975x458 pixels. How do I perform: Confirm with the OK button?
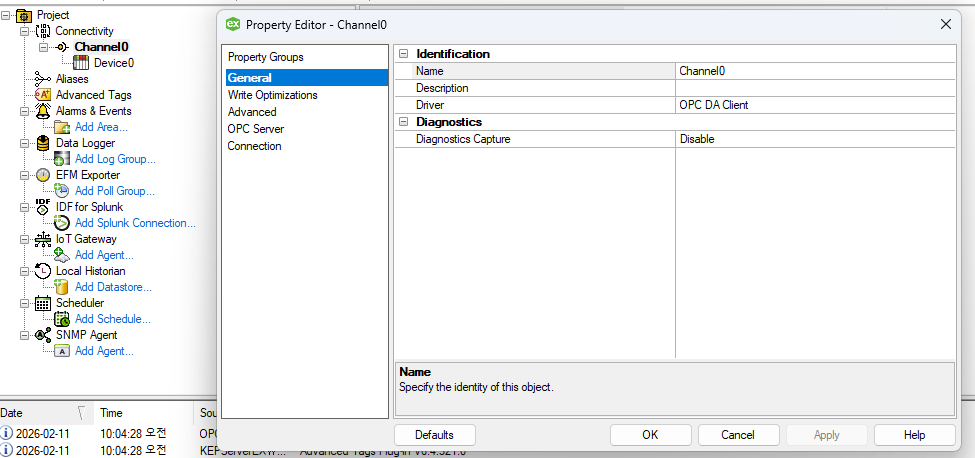coord(650,435)
